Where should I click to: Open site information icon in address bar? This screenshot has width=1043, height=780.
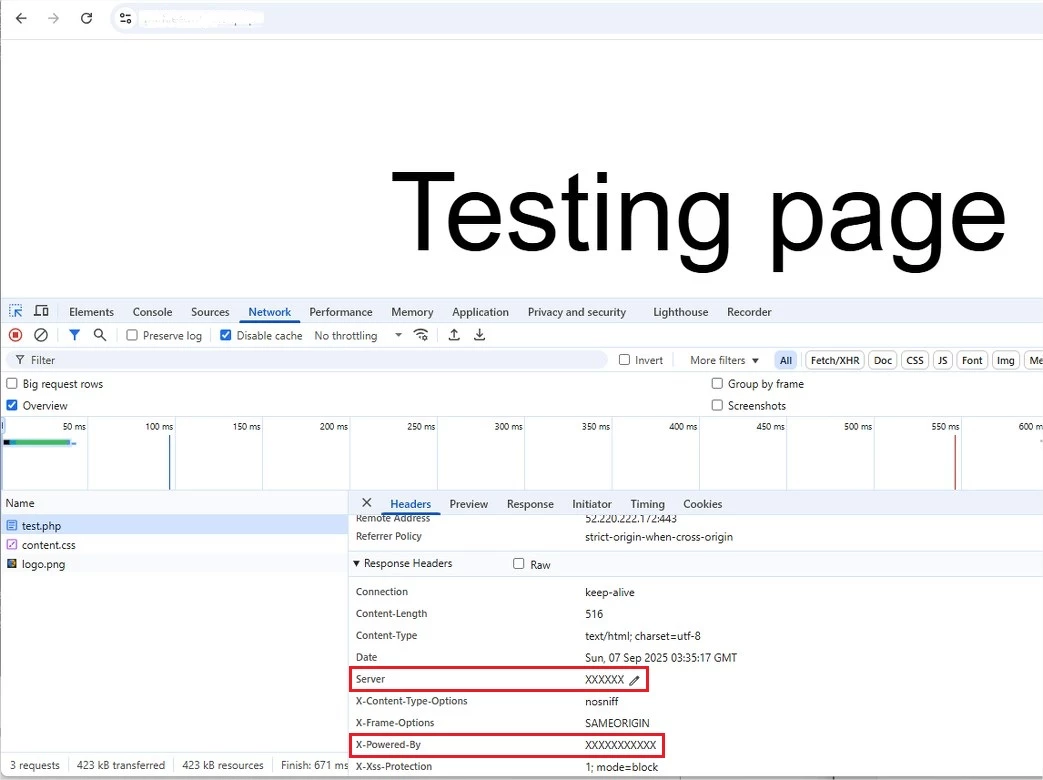[x=125, y=18]
